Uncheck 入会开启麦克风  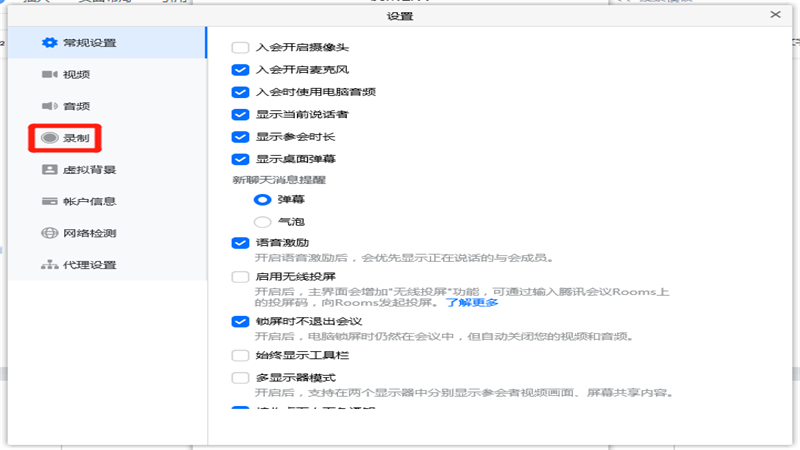(240, 70)
